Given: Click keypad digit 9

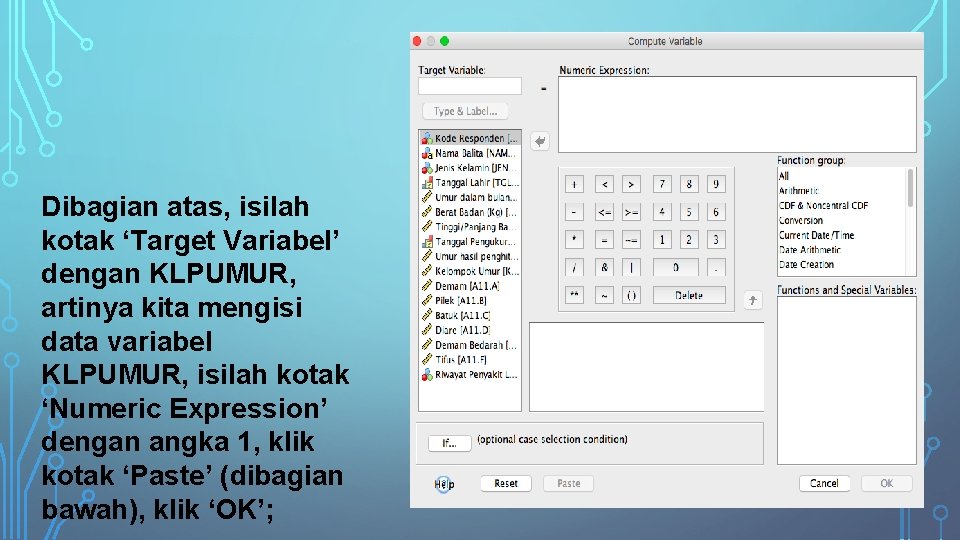Looking at the screenshot, I should (x=716, y=184).
